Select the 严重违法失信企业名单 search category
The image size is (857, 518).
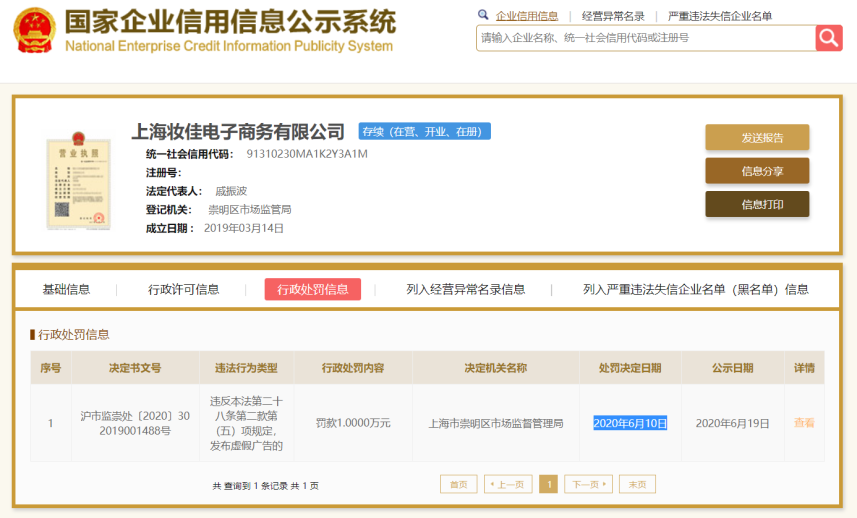tap(720, 16)
